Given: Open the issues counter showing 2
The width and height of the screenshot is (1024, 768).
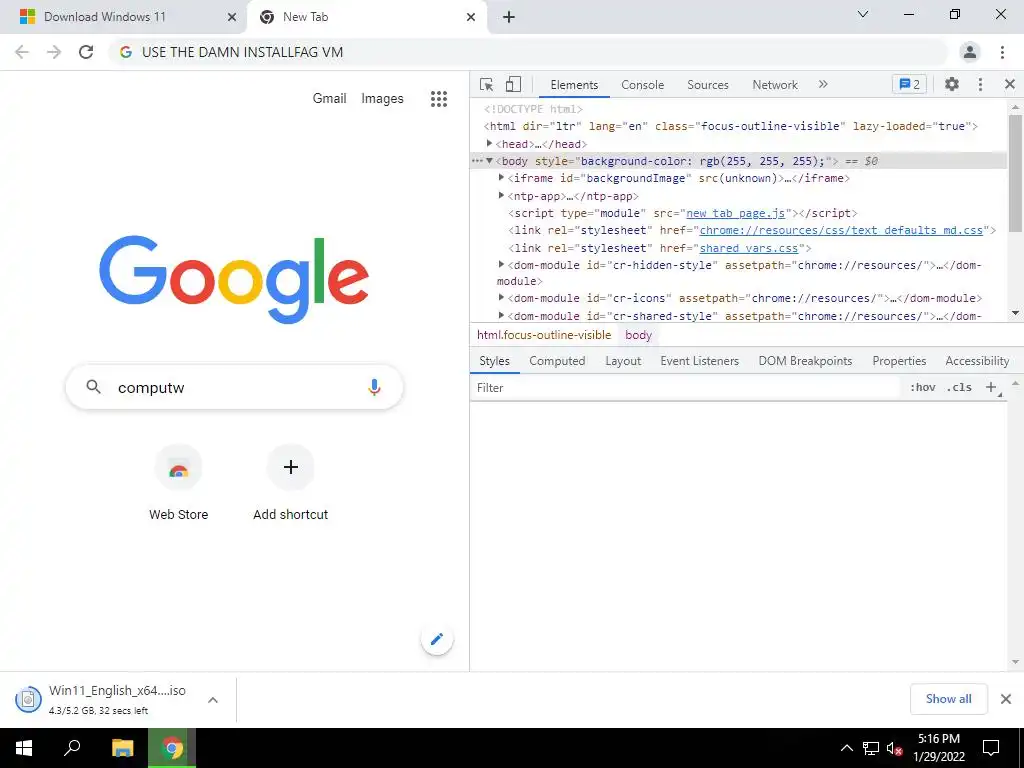Looking at the screenshot, I should tap(909, 84).
